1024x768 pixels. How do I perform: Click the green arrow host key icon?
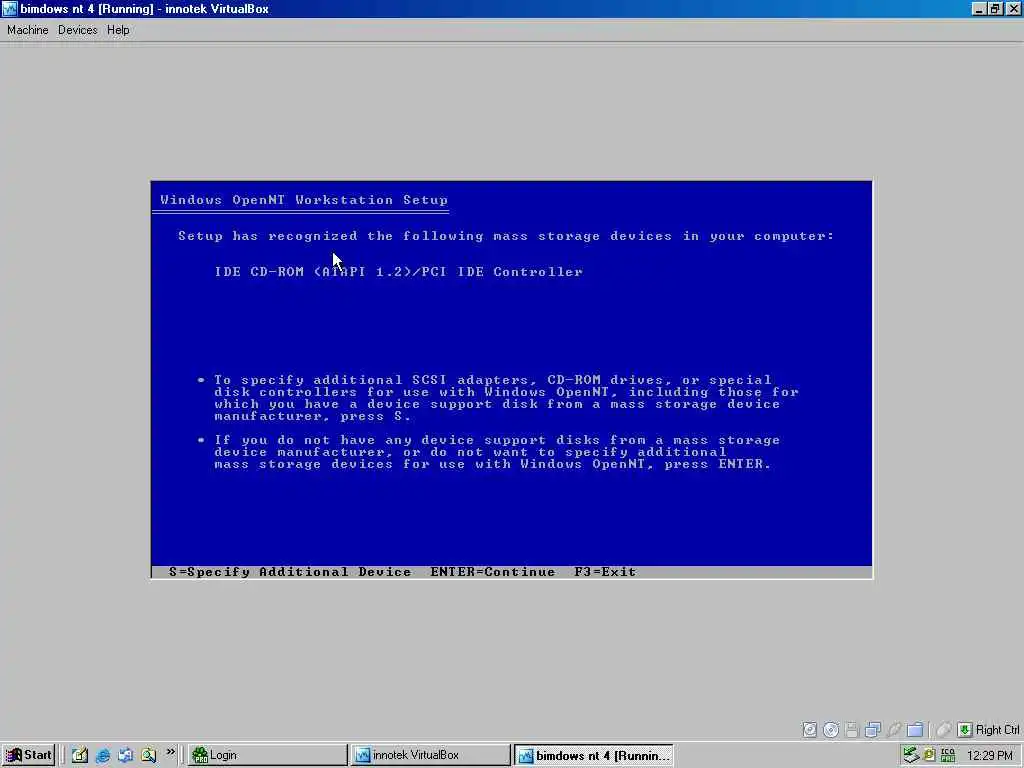[x=965, y=729]
